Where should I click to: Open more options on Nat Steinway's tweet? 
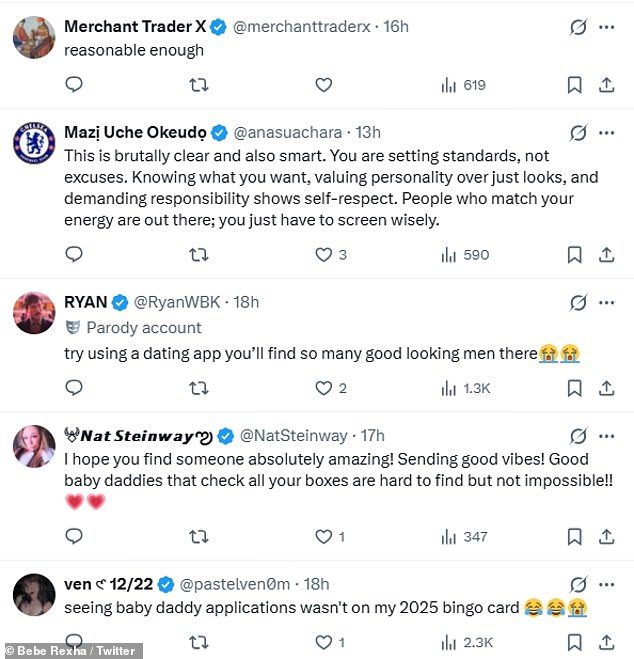tap(606, 435)
